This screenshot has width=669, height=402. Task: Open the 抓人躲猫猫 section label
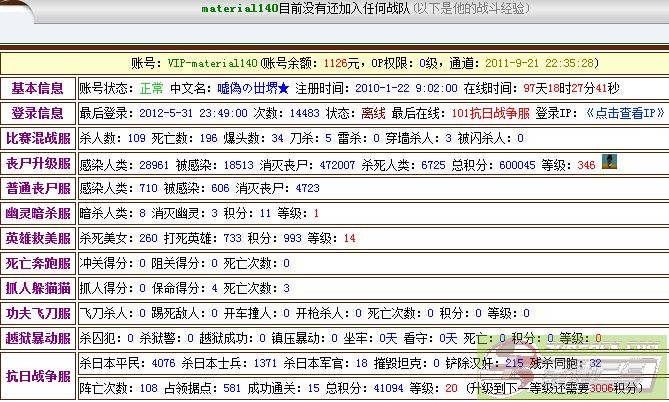coord(37,288)
